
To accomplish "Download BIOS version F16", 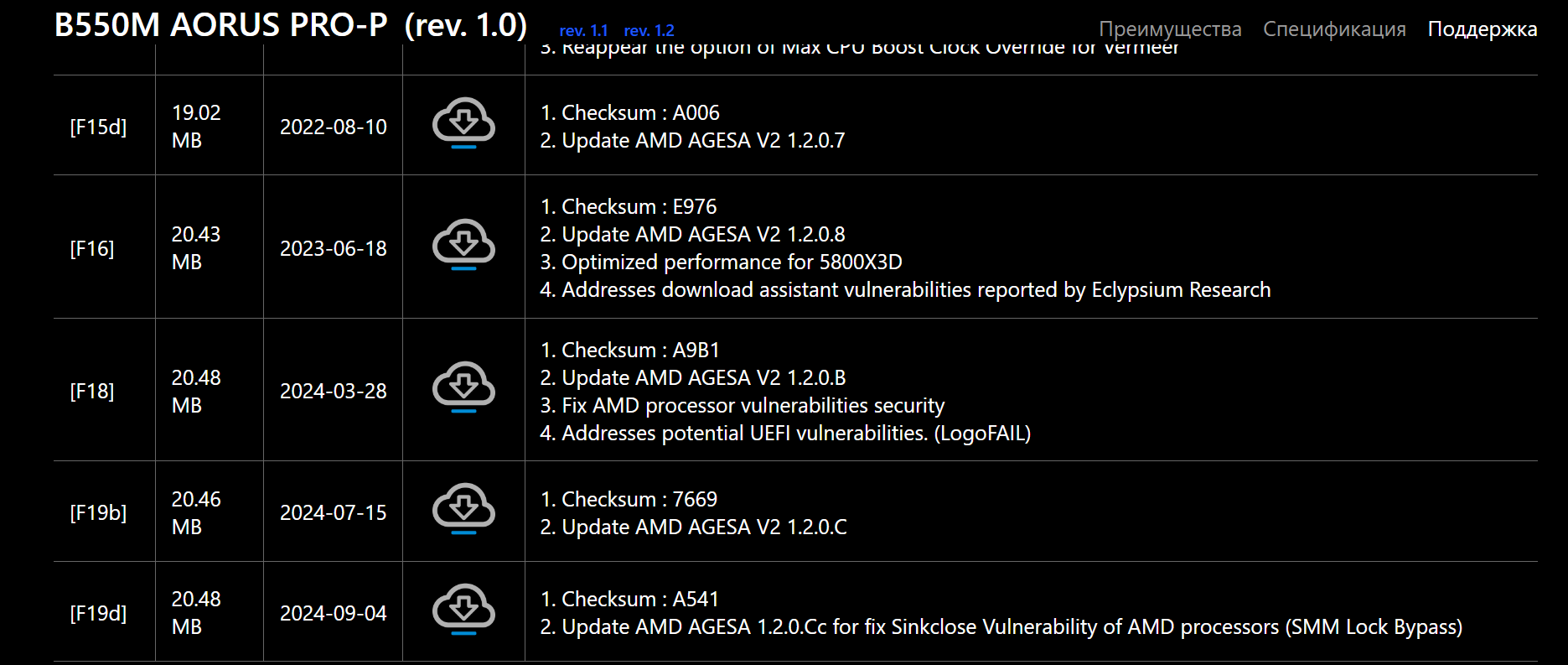I will point(463,244).
